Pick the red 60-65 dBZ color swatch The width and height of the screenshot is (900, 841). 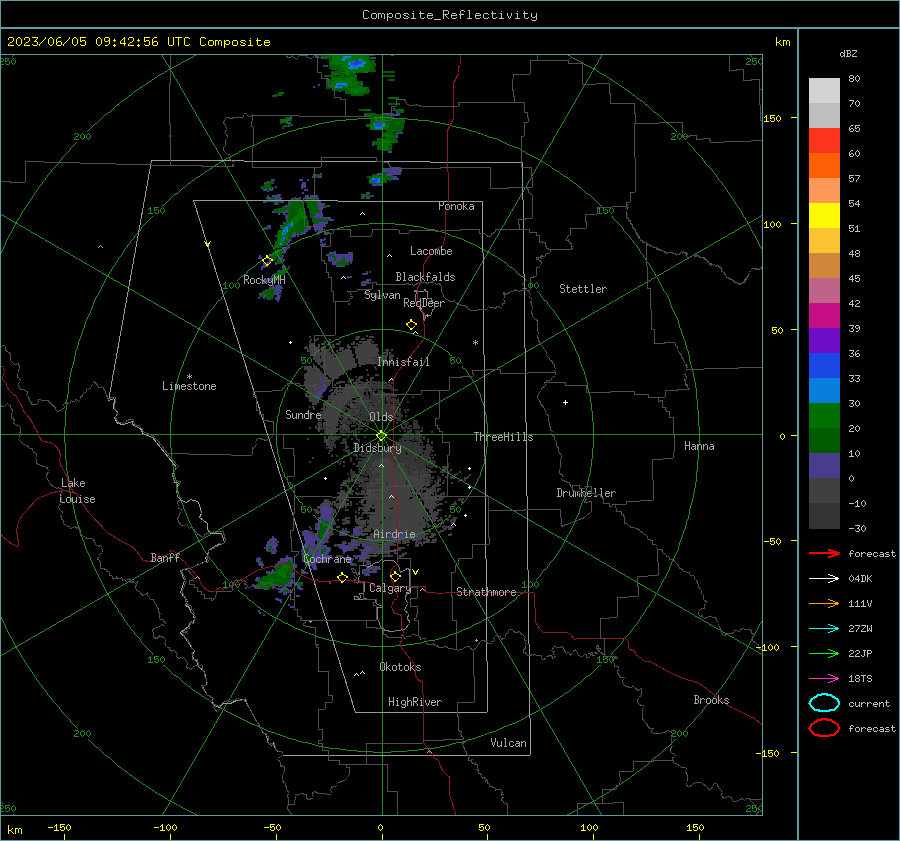[x=824, y=141]
